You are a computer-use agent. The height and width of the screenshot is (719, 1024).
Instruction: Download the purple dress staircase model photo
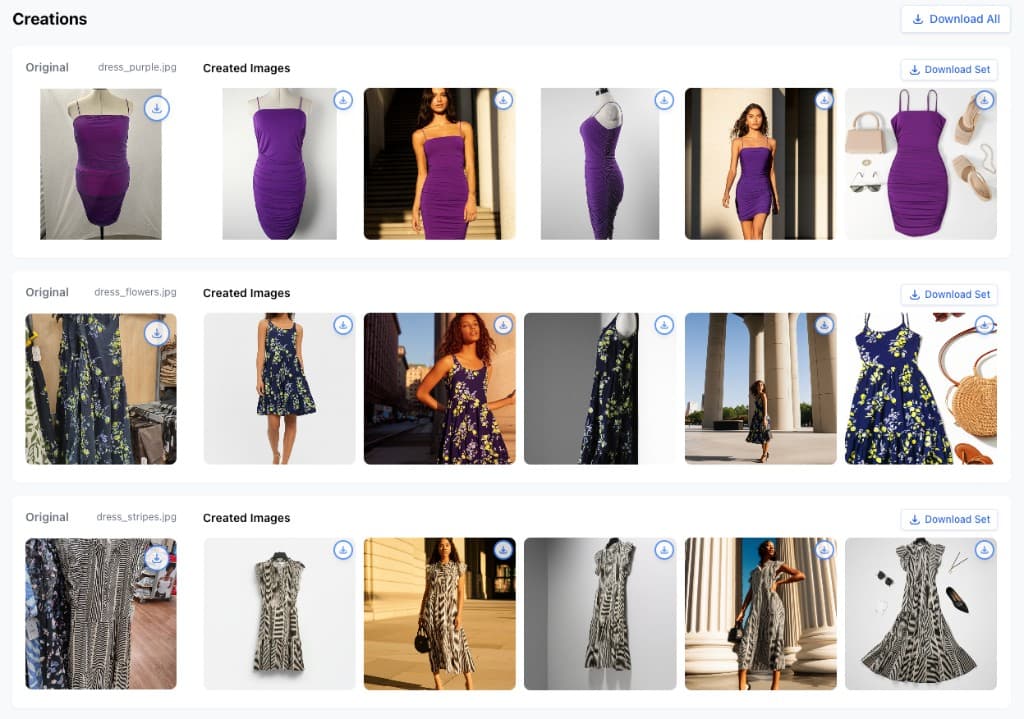point(504,100)
